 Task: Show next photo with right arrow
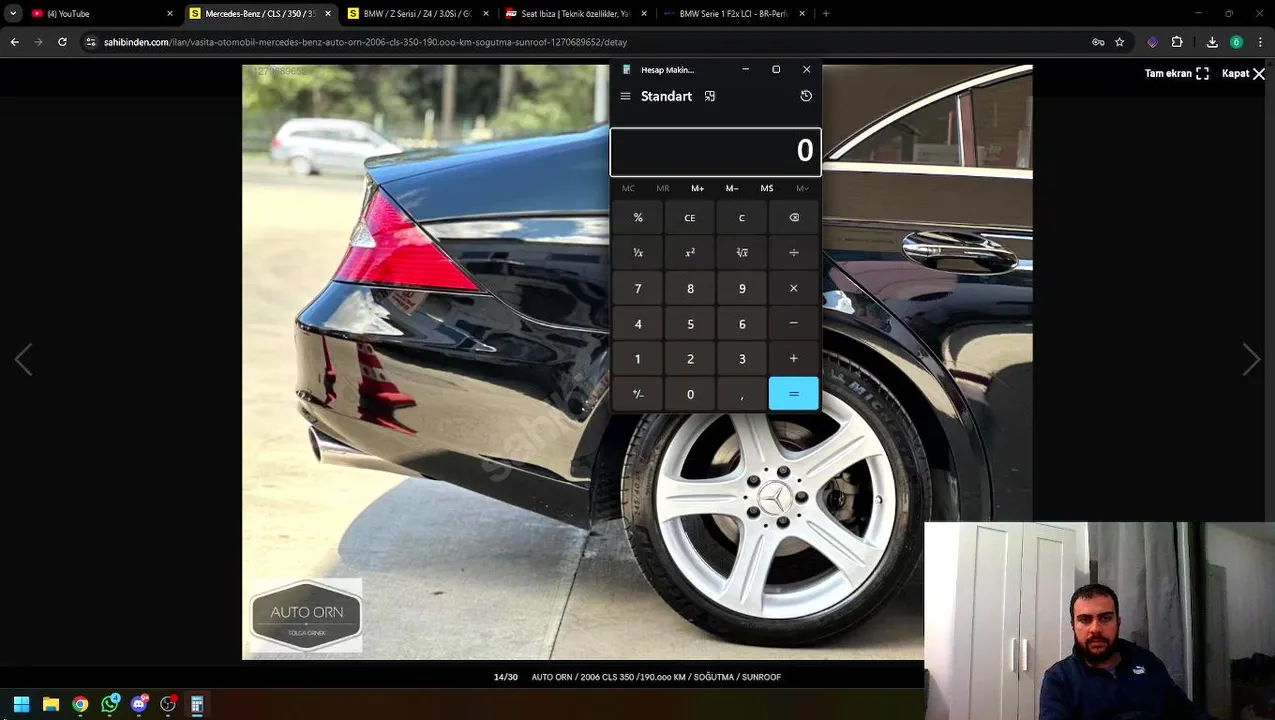[1251, 359]
